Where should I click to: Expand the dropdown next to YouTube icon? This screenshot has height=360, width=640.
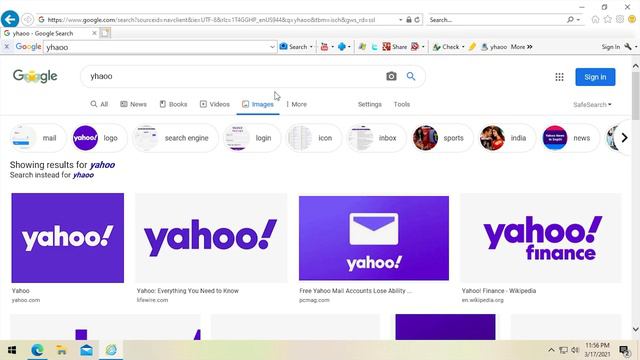point(332,47)
